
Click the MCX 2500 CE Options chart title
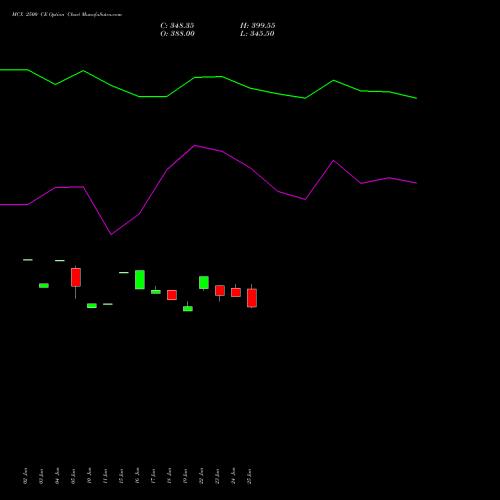[67, 15]
